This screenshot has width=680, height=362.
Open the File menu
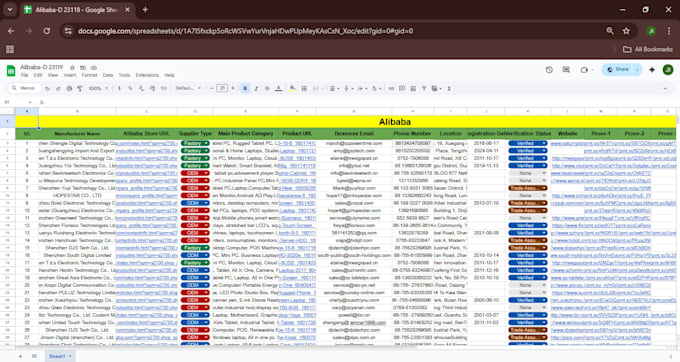coord(25,75)
